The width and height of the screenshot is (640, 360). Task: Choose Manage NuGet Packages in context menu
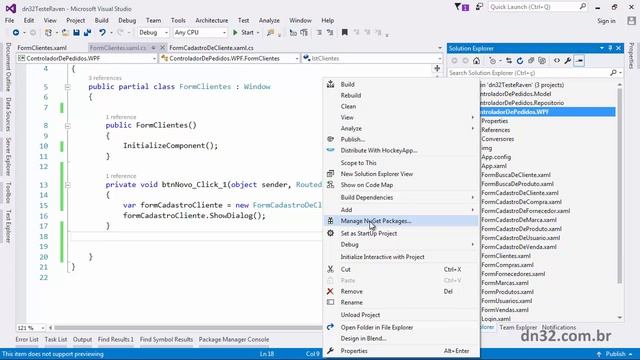click(401, 221)
